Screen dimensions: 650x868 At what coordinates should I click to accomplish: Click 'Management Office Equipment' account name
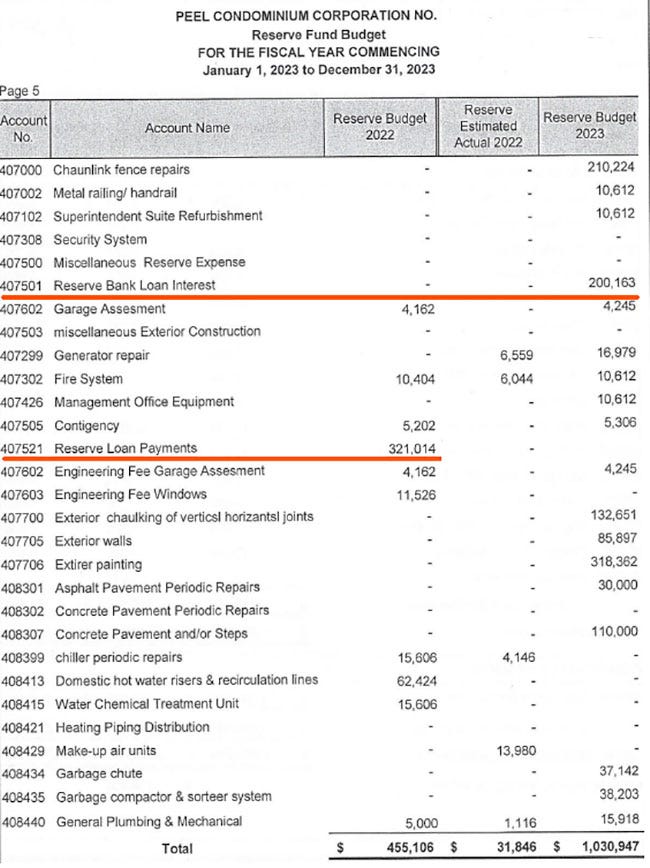(x=144, y=402)
